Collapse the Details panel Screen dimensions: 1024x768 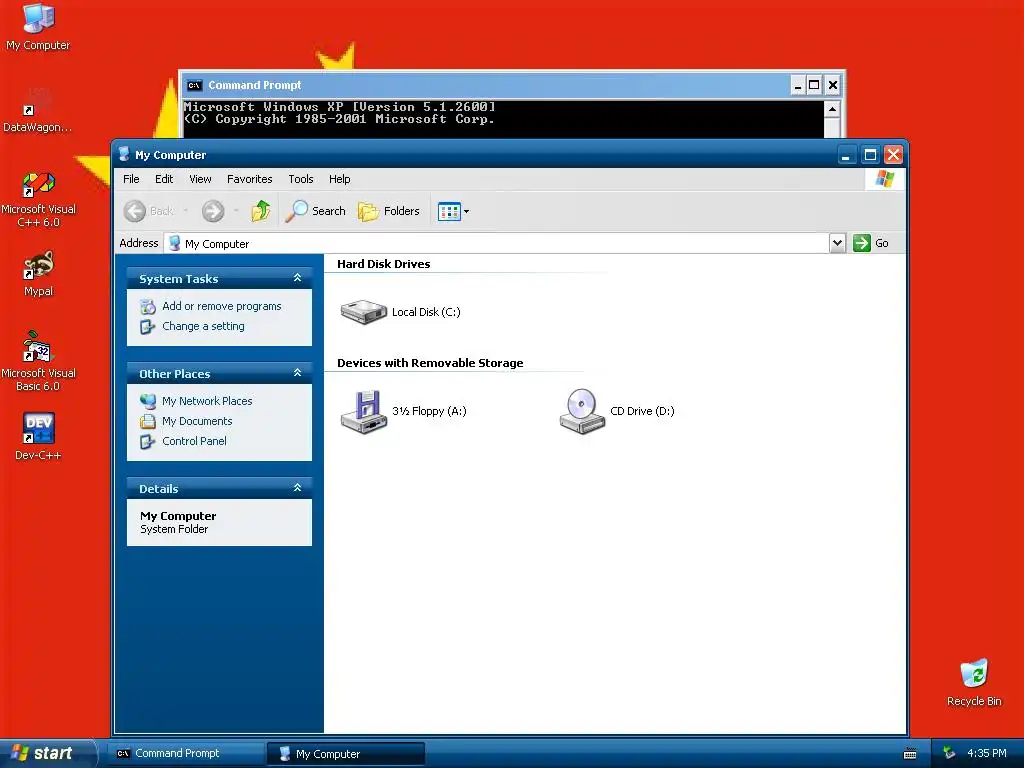tap(297, 488)
